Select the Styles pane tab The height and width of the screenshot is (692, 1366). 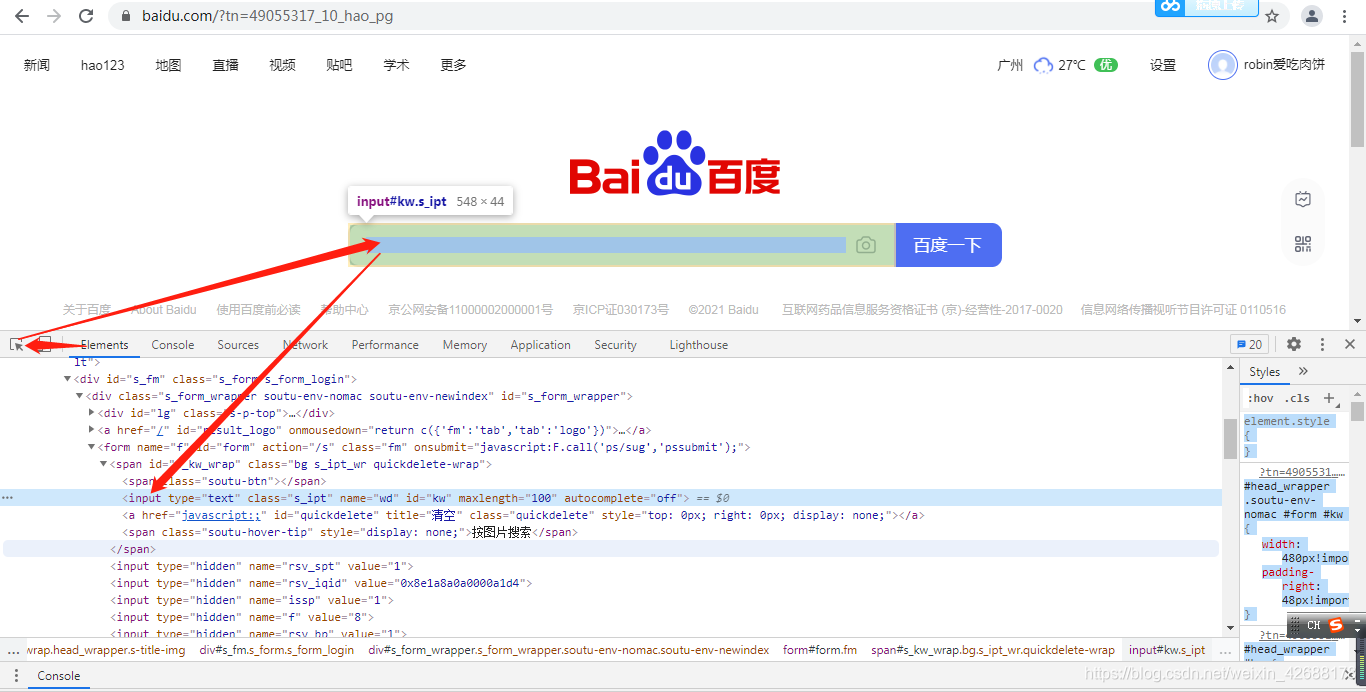[1264, 371]
